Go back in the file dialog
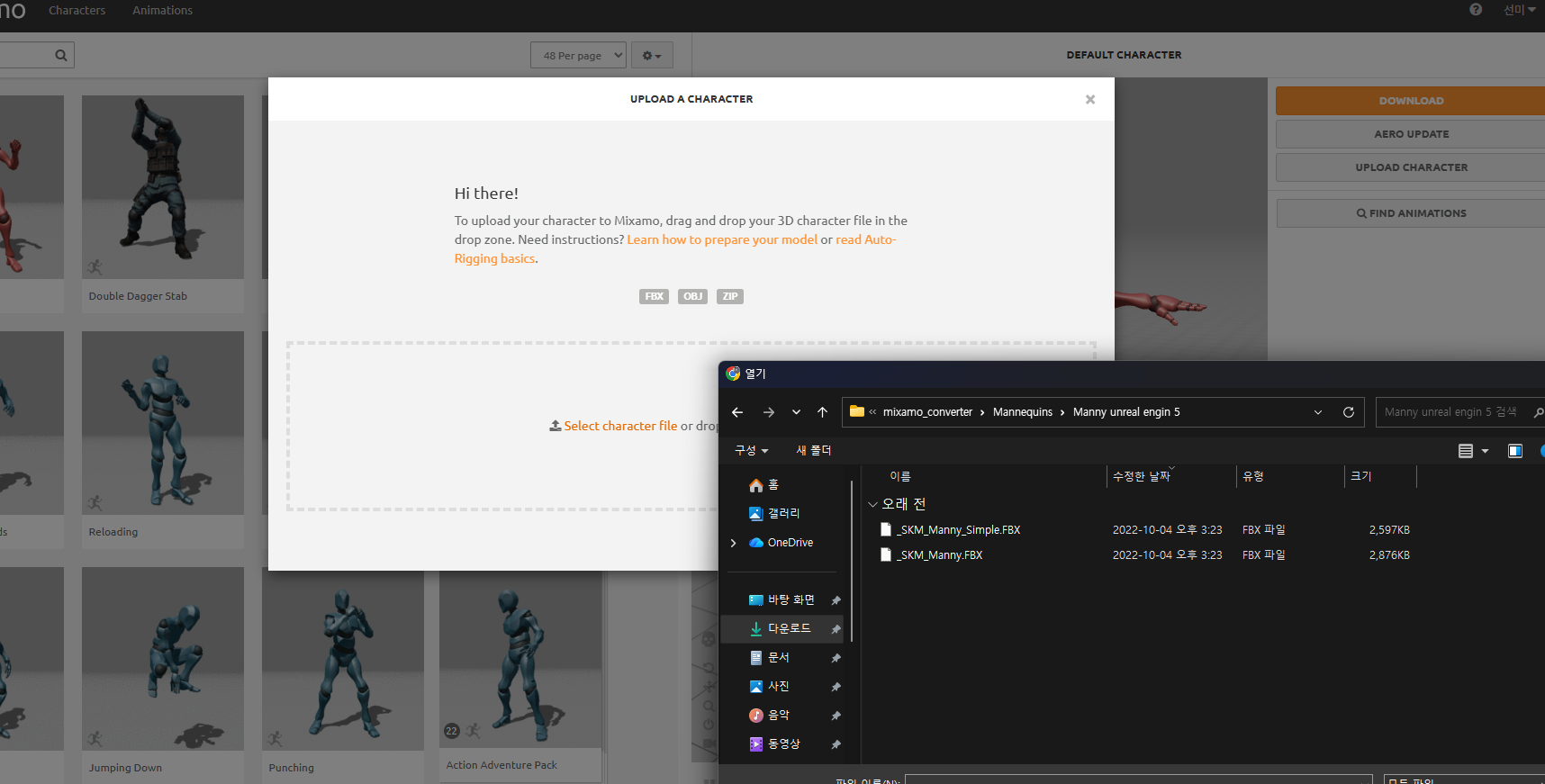This screenshot has width=1545, height=784. (737, 412)
